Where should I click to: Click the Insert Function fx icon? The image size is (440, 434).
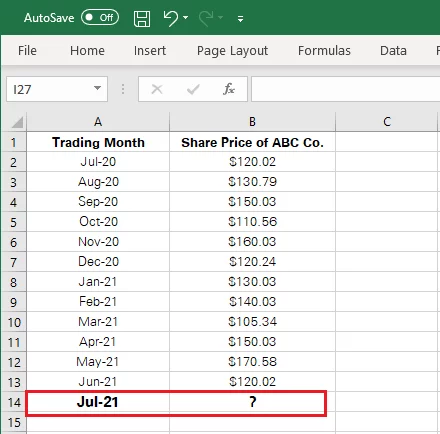(229, 89)
